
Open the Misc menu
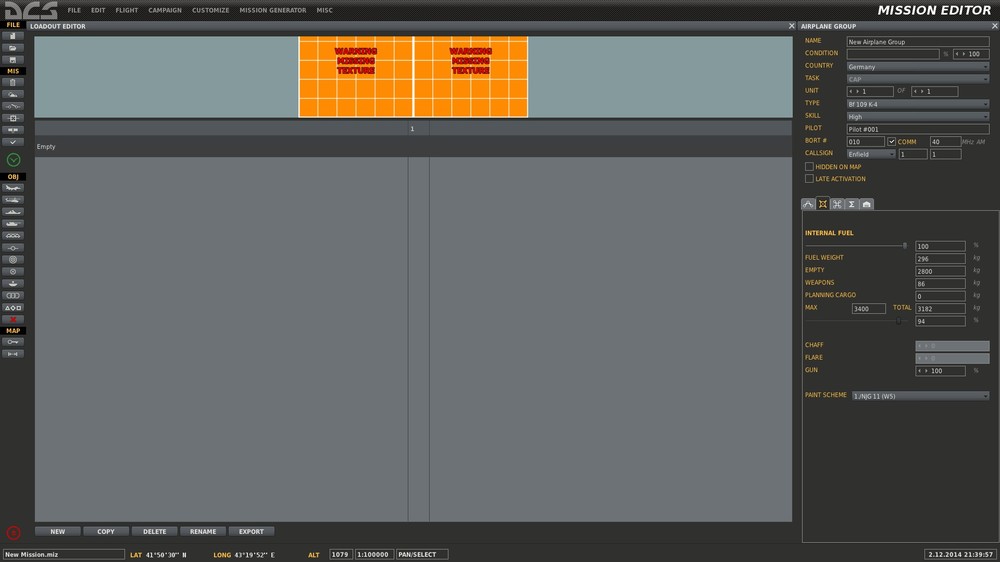[324, 10]
